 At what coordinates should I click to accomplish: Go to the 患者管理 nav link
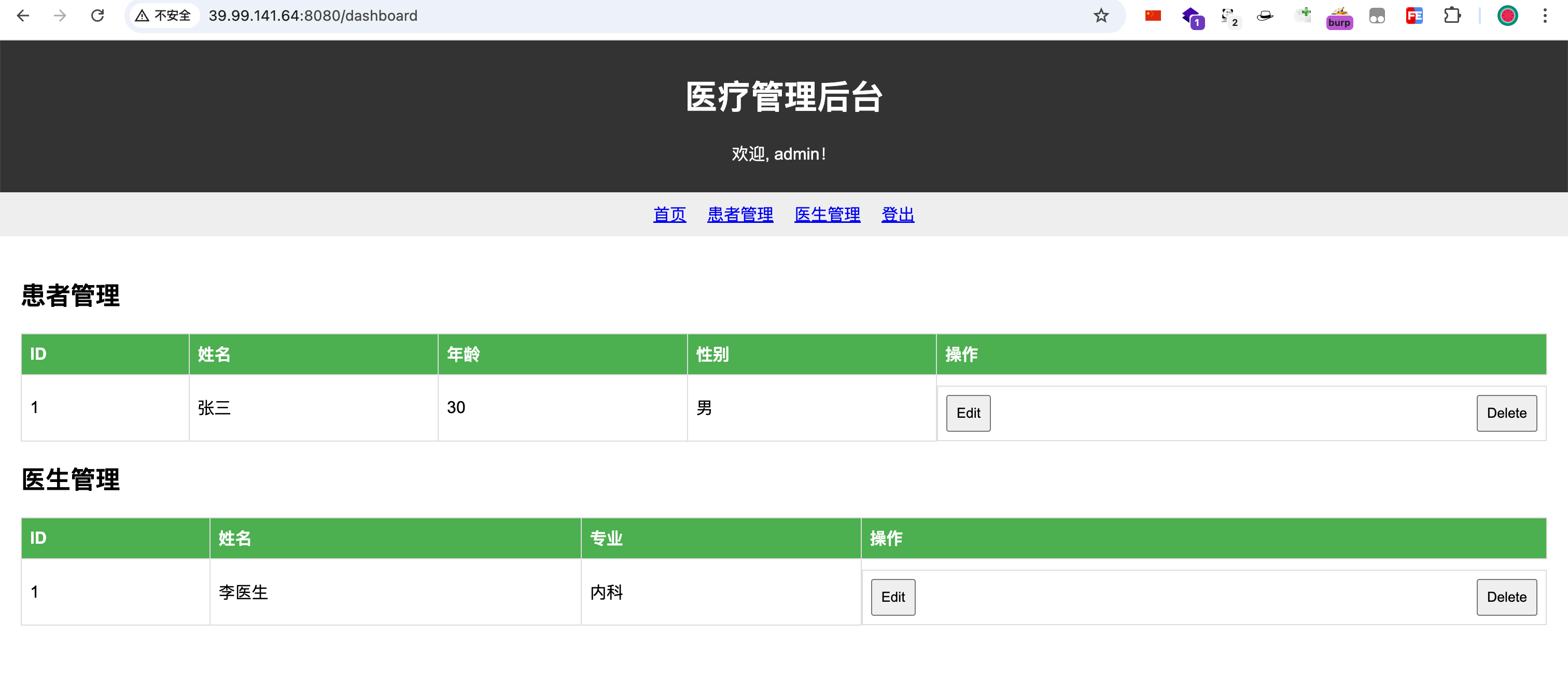[x=739, y=214]
